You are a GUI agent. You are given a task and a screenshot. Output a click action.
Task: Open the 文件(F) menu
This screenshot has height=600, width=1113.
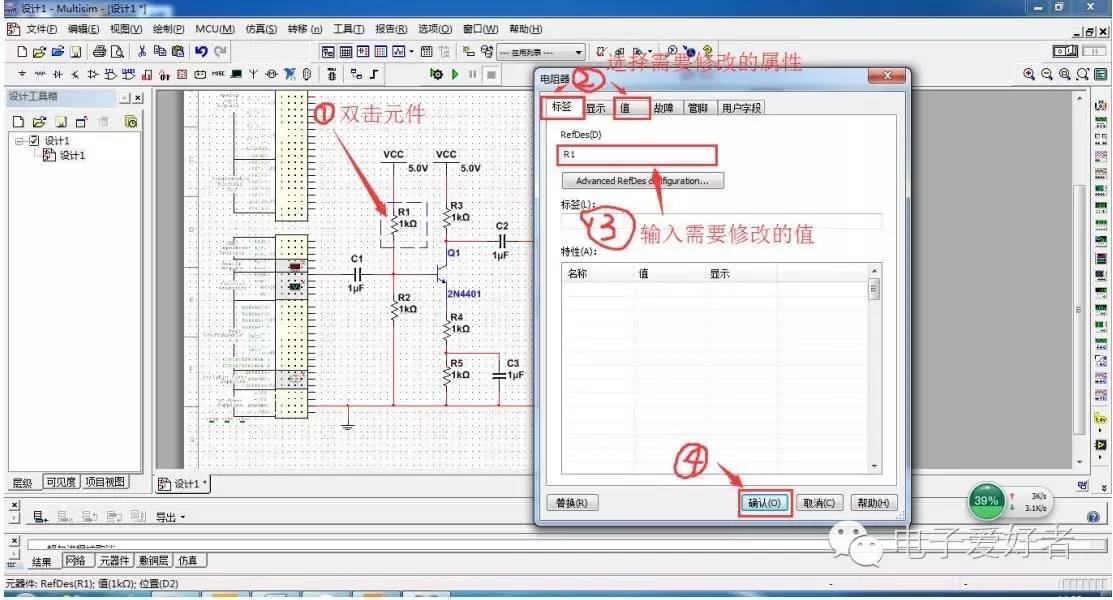[x=41, y=29]
